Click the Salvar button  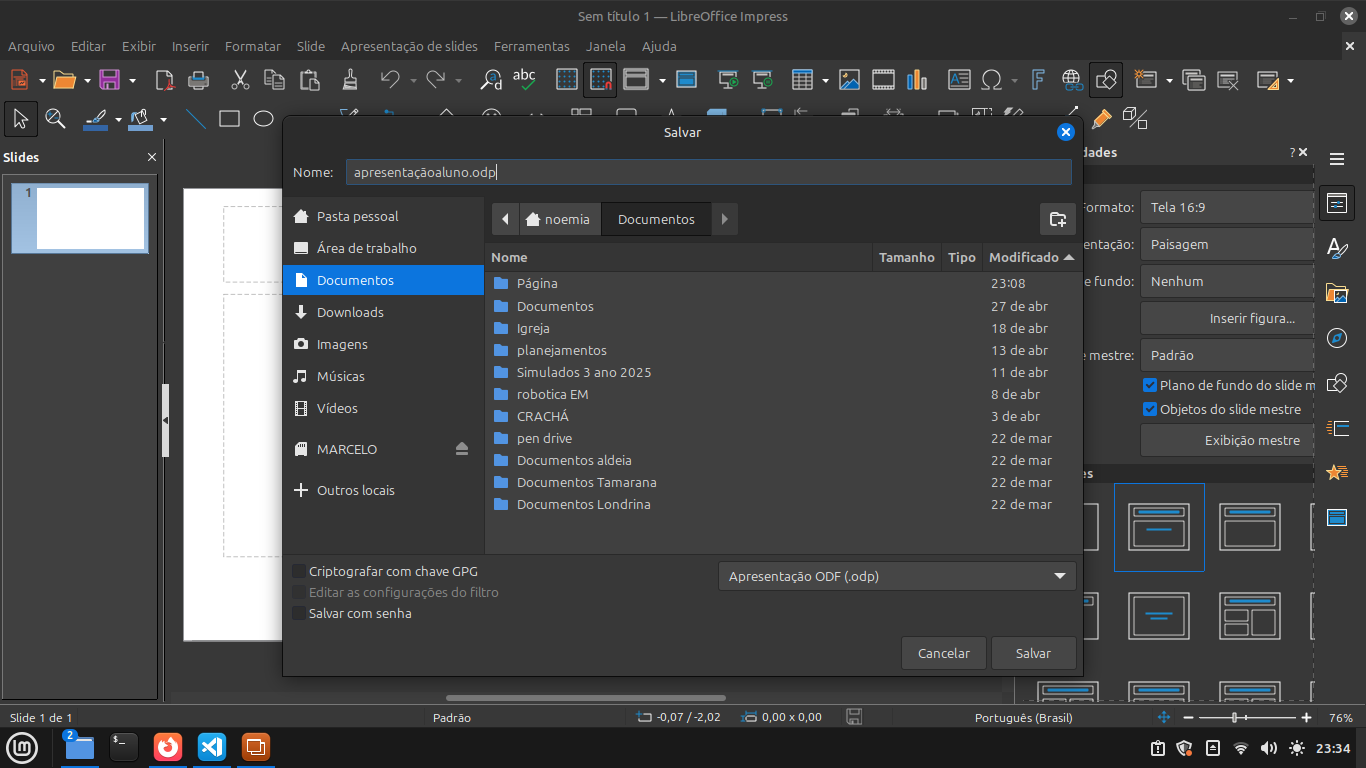[x=1033, y=653]
